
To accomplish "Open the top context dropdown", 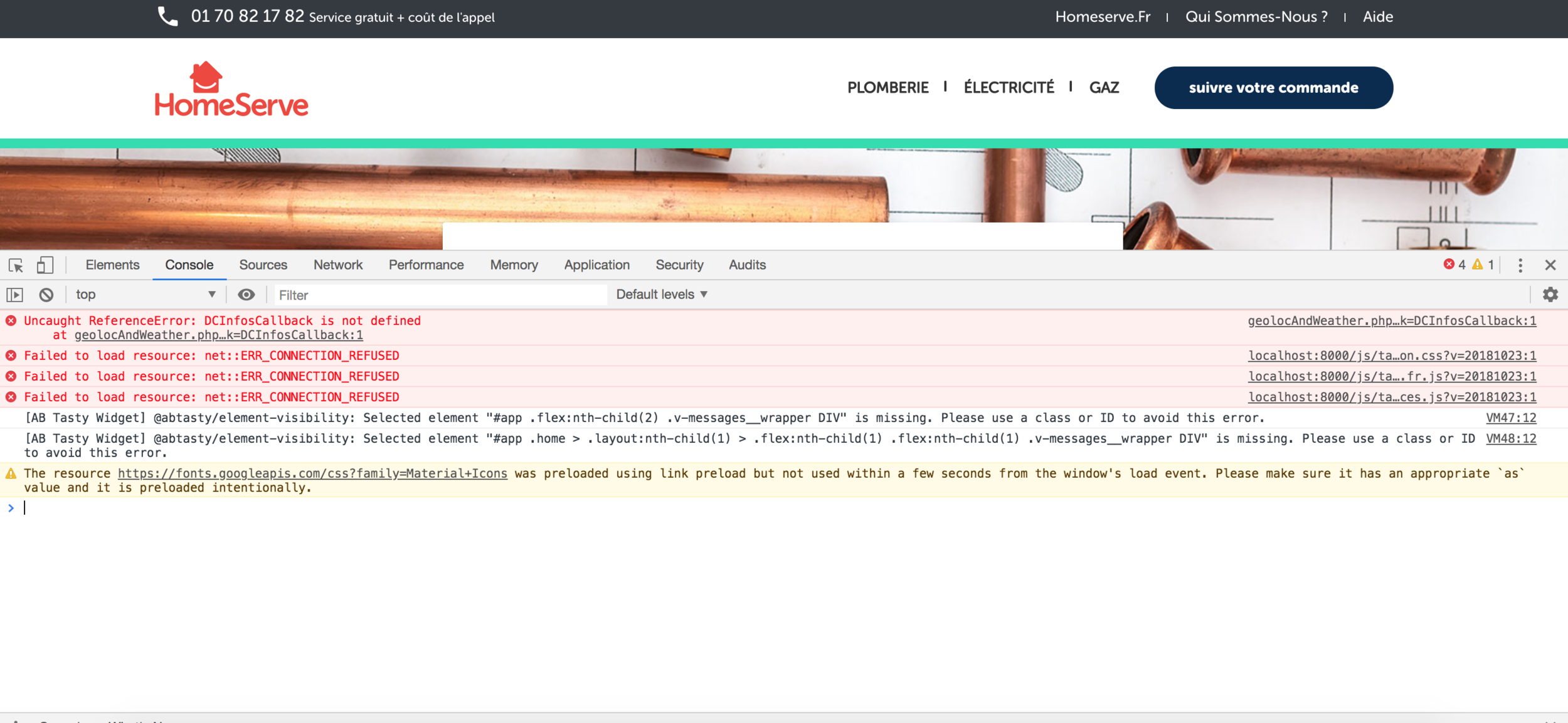I will pos(146,295).
